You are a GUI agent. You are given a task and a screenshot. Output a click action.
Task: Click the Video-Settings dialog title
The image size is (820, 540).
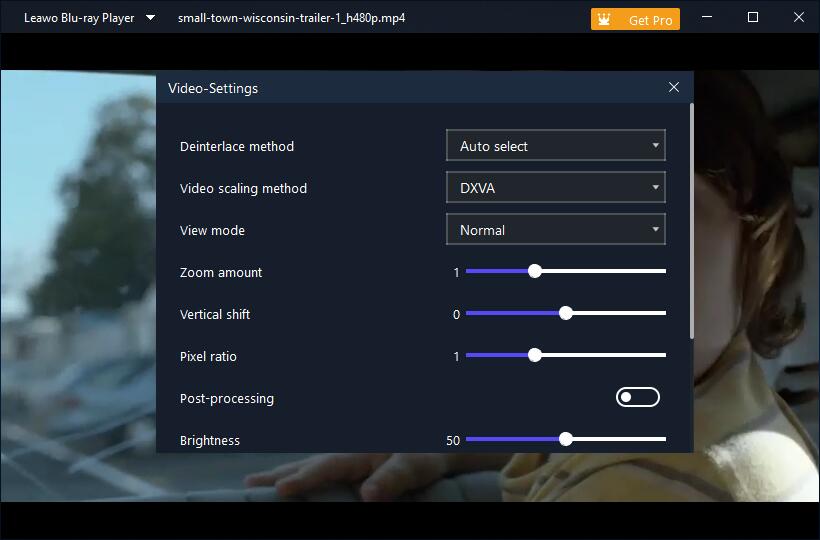pos(213,88)
